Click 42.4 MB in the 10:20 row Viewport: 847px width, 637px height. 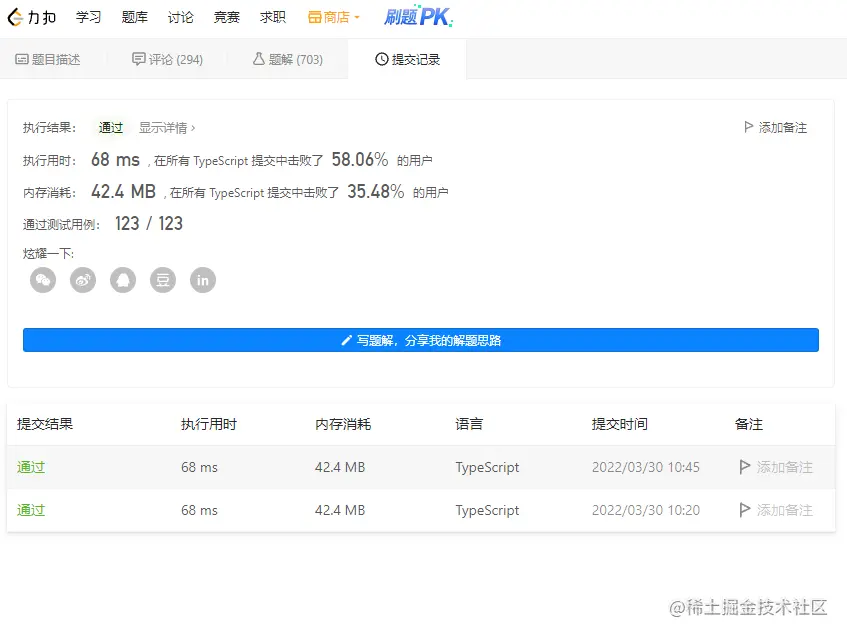click(x=340, y=510)
